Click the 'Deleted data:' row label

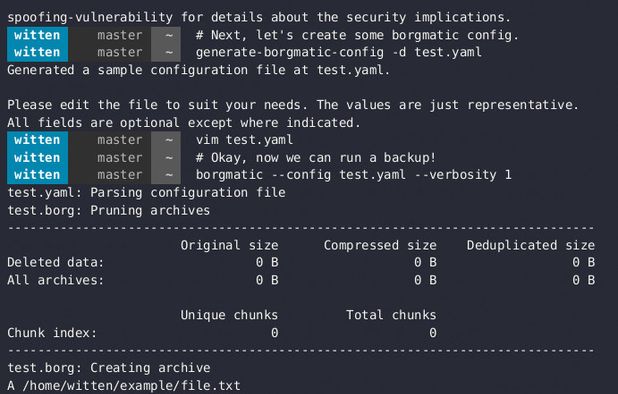(56, 262)
